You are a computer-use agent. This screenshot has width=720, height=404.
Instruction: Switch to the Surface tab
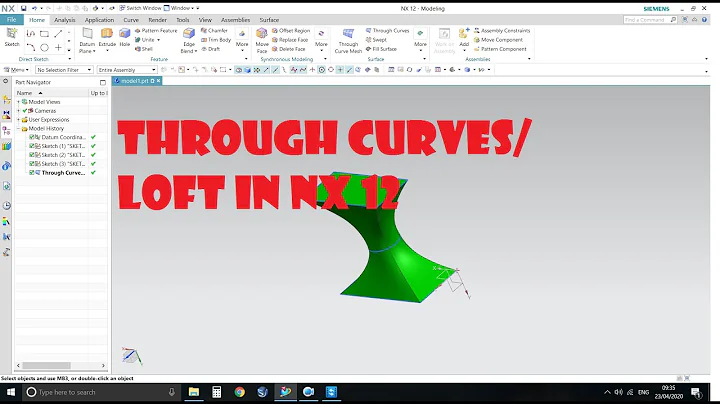[x=269, y=20]
